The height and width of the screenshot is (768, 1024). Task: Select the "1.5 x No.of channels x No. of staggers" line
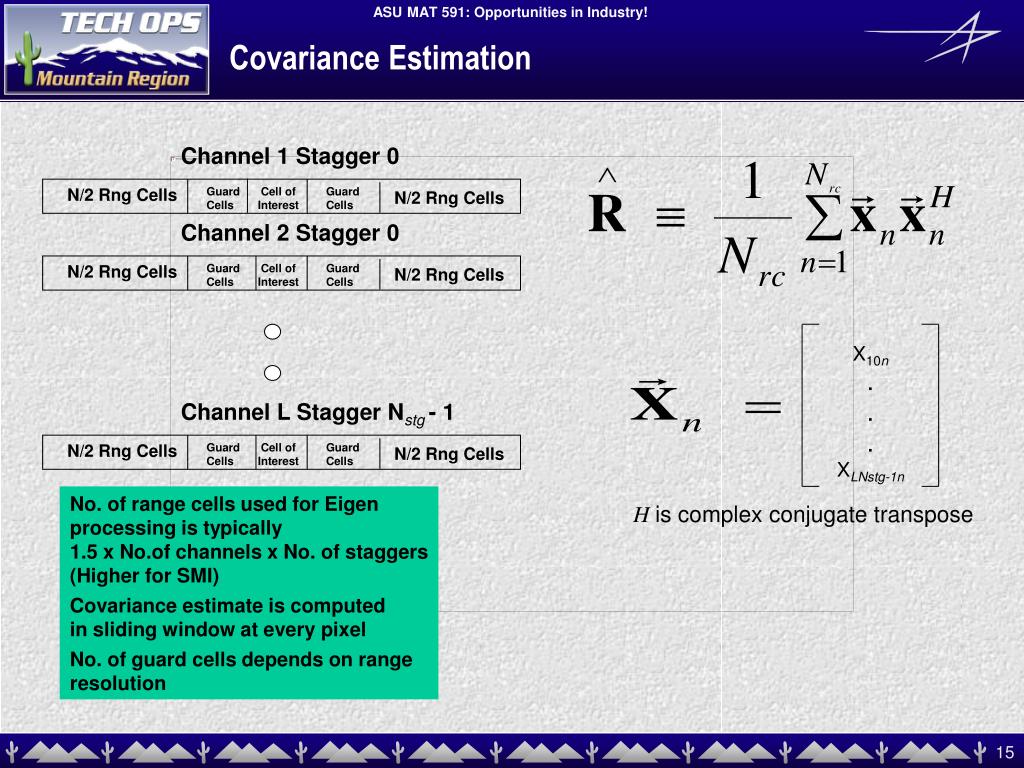pos(249,552)
